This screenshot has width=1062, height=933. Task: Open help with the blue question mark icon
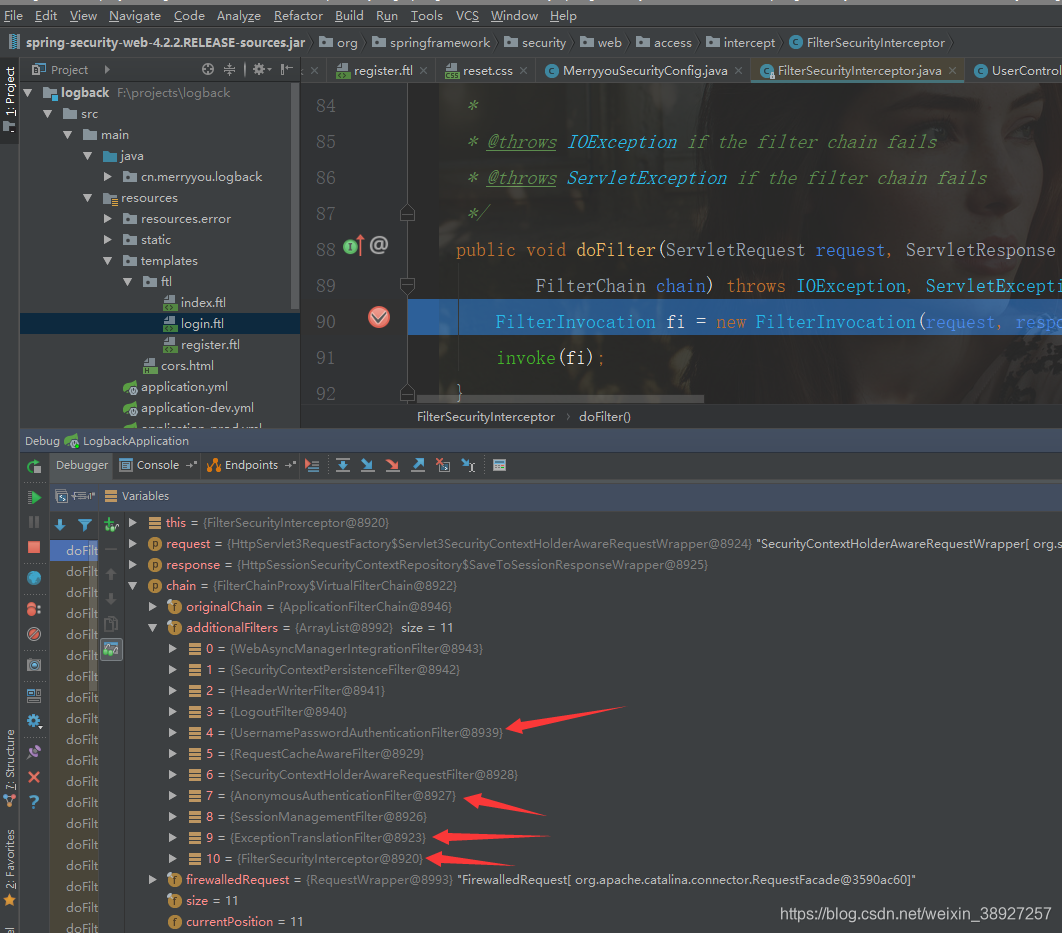(34, 802)
